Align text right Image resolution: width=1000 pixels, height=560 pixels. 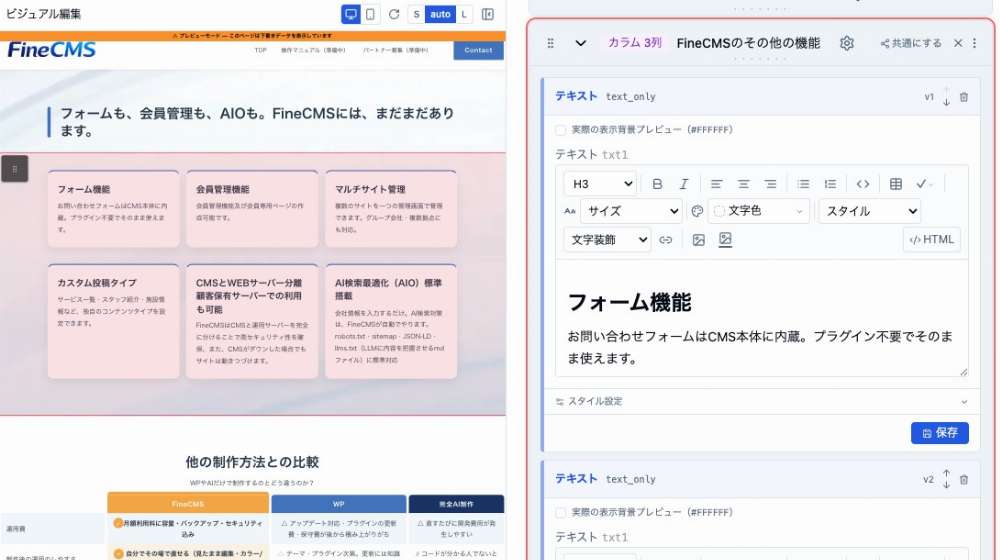770,184
